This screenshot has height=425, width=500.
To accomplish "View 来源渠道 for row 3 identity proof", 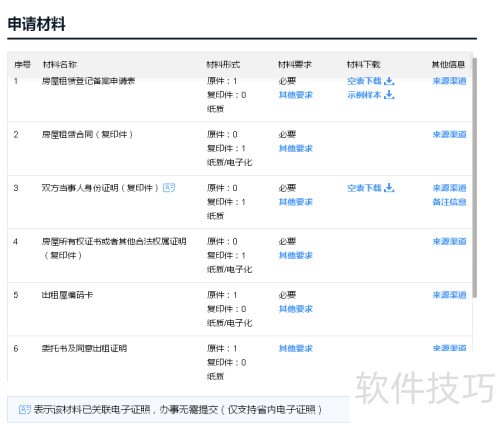I will [449, 188].
